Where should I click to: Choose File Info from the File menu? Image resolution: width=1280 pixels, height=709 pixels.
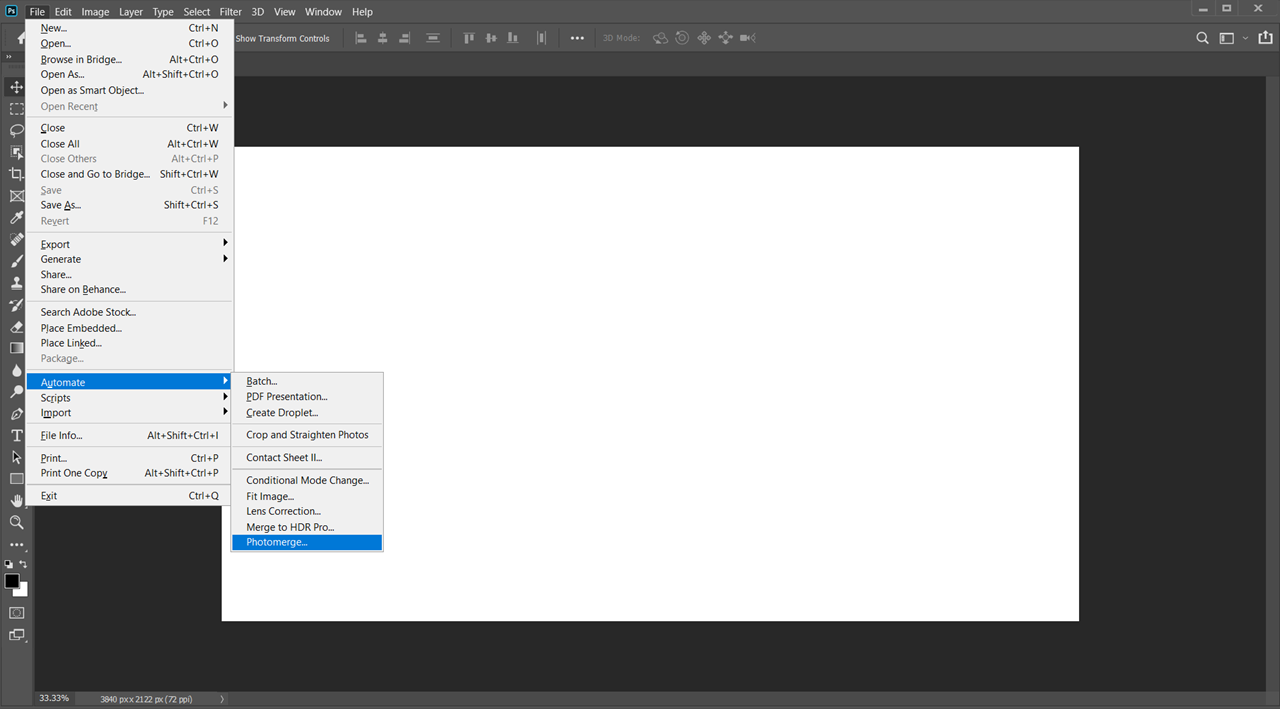(x=130, y=435)
